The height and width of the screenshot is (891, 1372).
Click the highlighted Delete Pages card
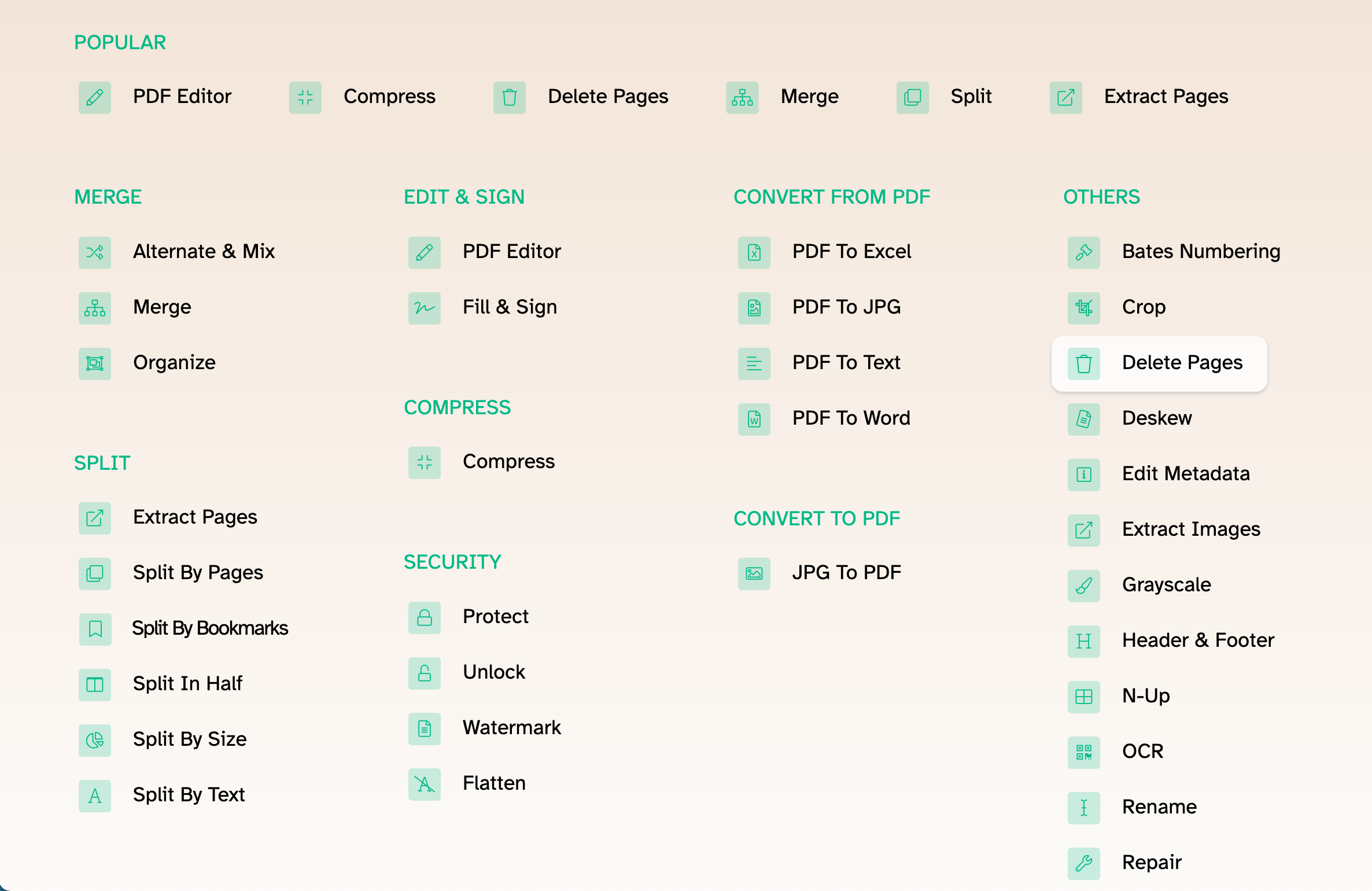[x=1159, y=363]
